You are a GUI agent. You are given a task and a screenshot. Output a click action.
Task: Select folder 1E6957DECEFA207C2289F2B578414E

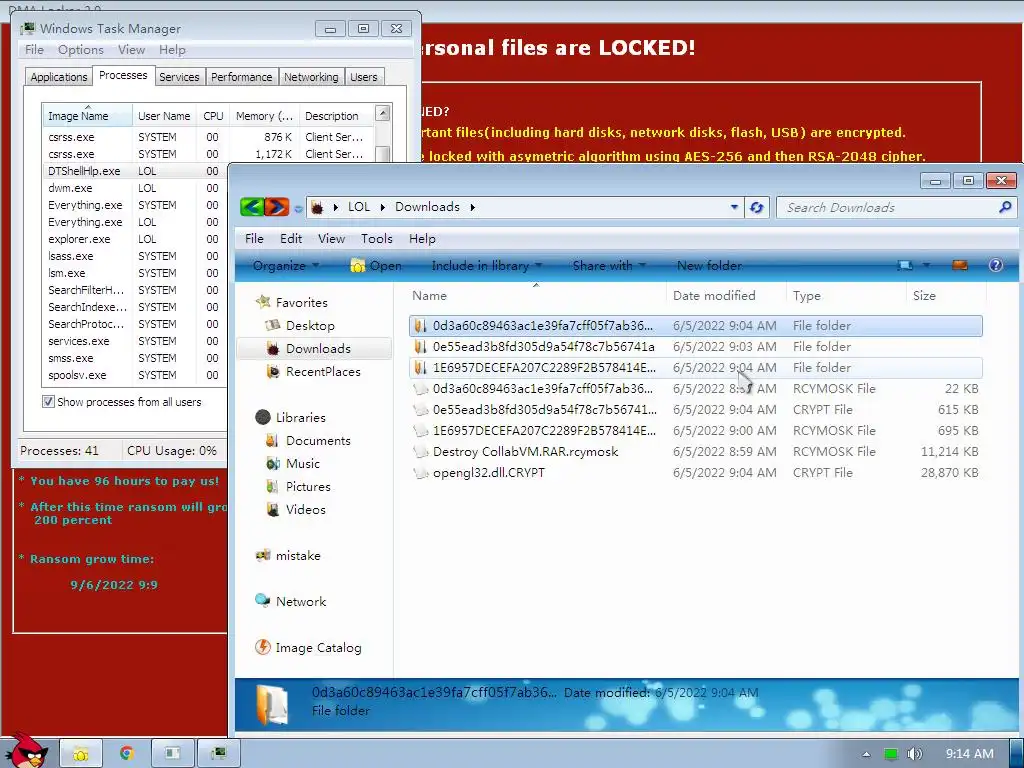tap(696, 368)
